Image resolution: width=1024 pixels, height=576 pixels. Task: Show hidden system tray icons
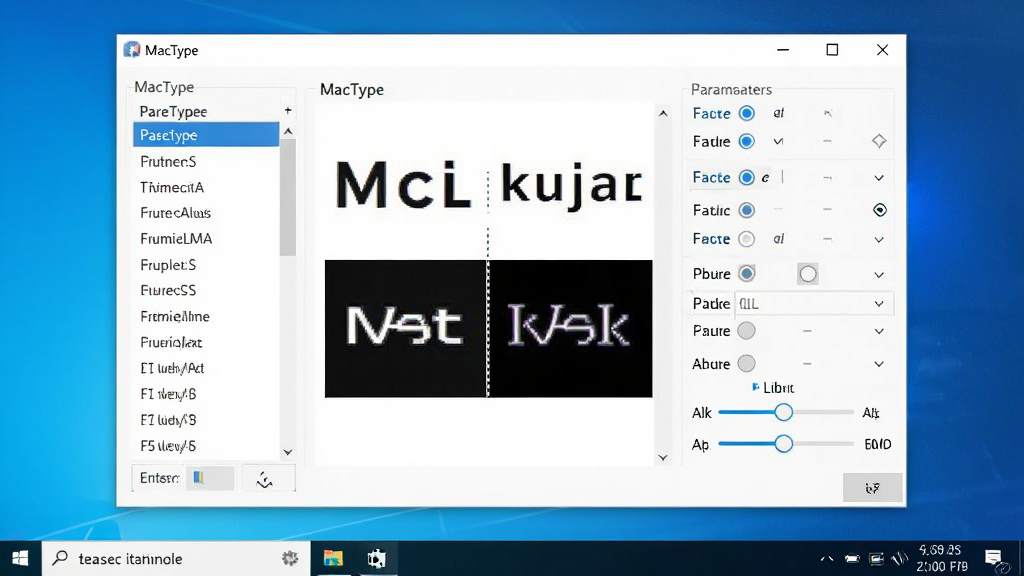coord(827,558)
